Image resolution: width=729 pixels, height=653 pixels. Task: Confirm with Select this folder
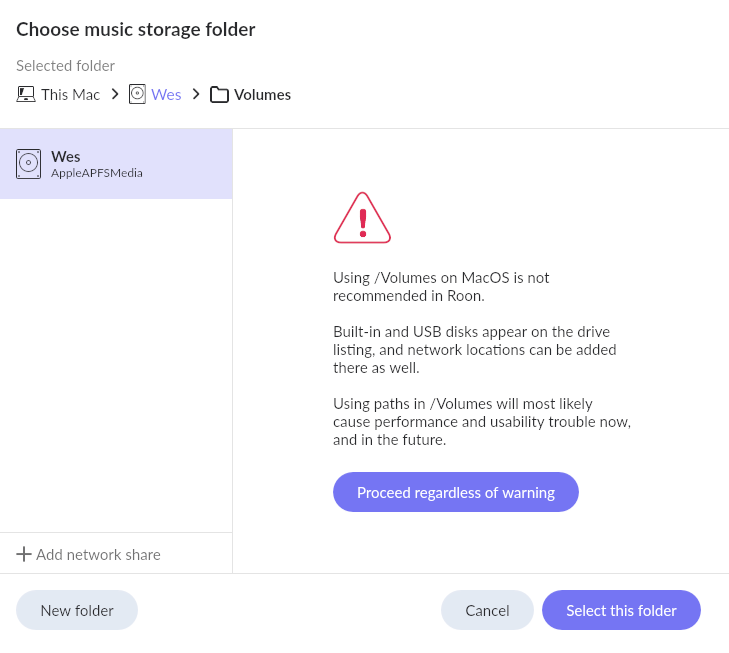coord(621,610)
